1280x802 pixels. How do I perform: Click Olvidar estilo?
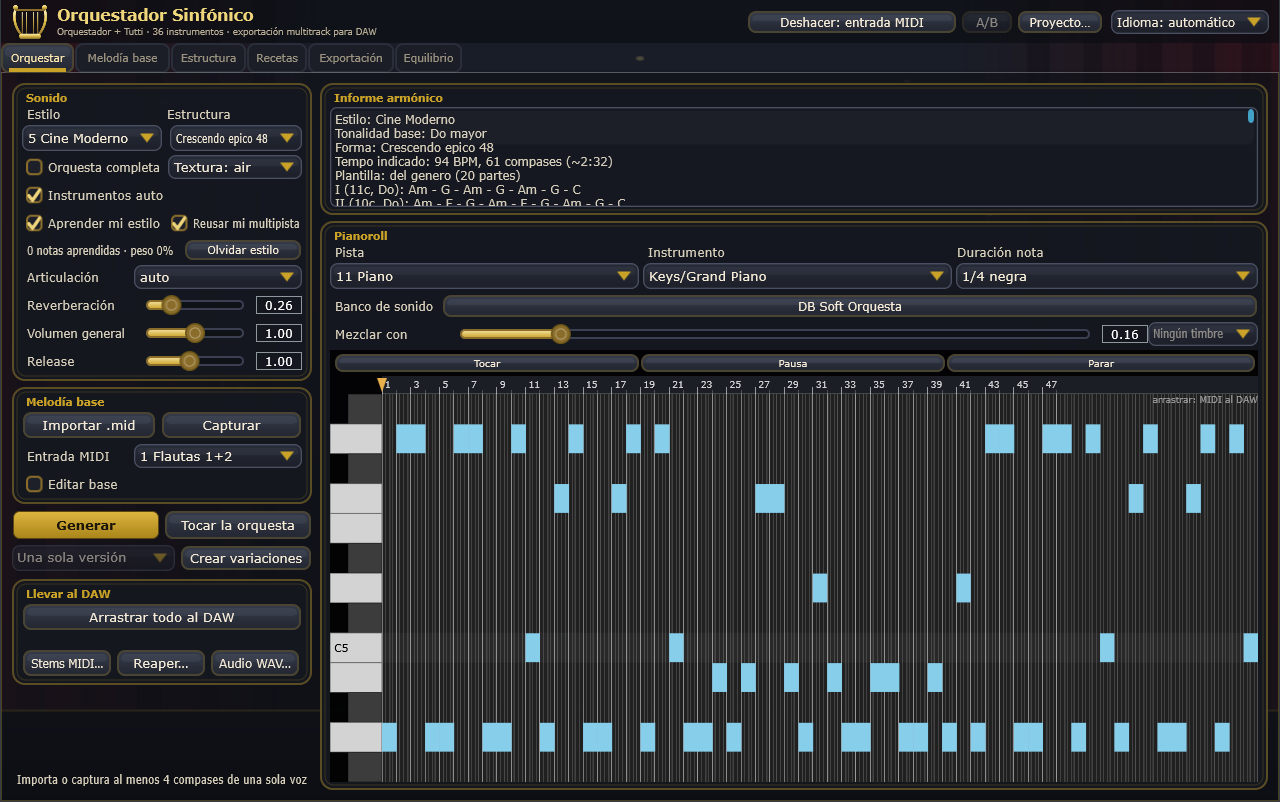coord(243,250)
